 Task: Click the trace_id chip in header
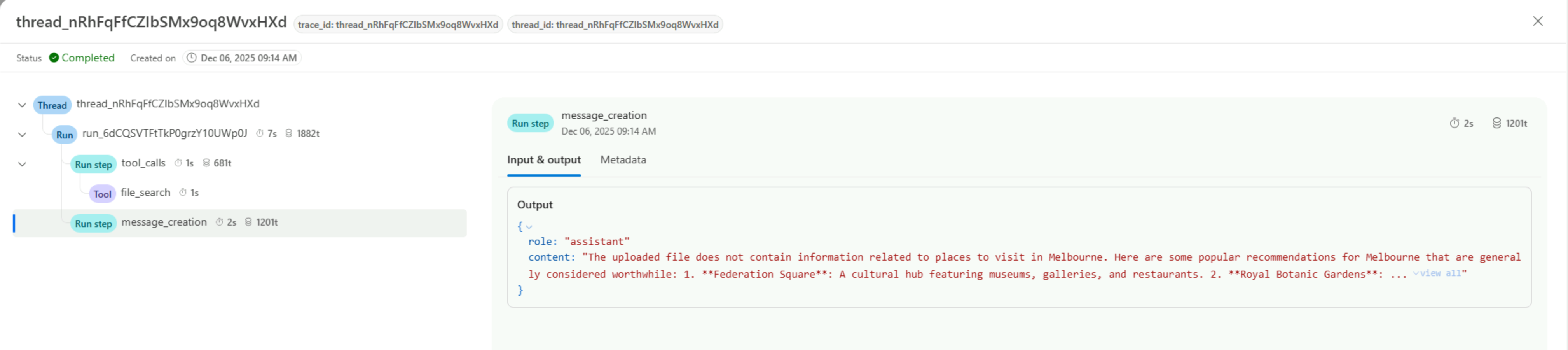(398, 24)
